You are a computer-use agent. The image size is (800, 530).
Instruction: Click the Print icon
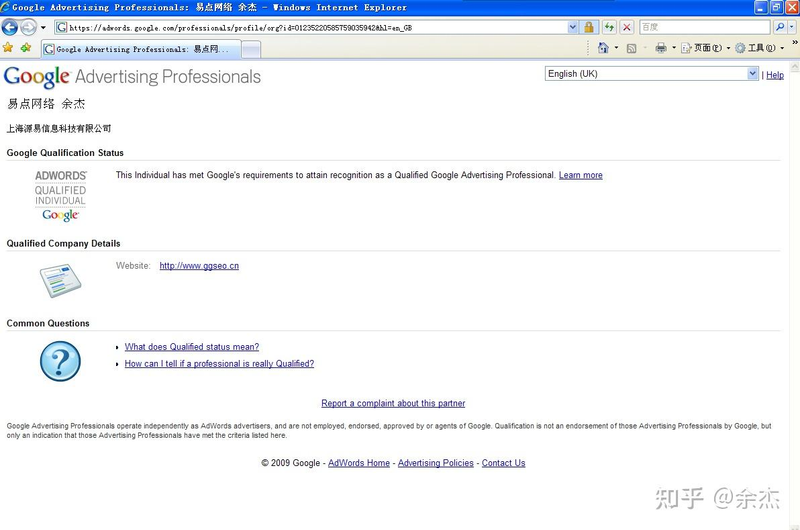coord(661,48)
